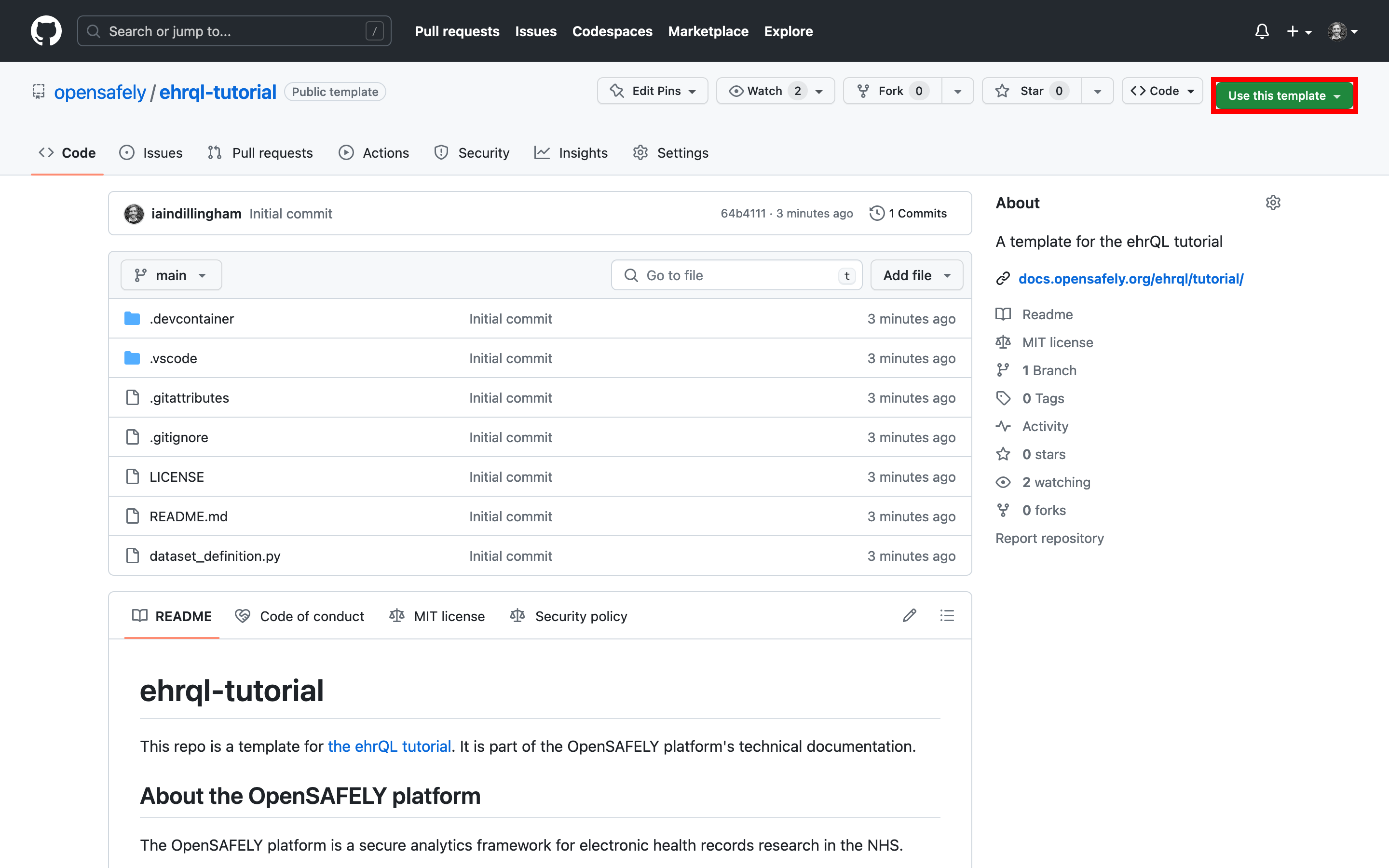
Task: Switch to the Pull requests repo tab
Action: [260, 153]
